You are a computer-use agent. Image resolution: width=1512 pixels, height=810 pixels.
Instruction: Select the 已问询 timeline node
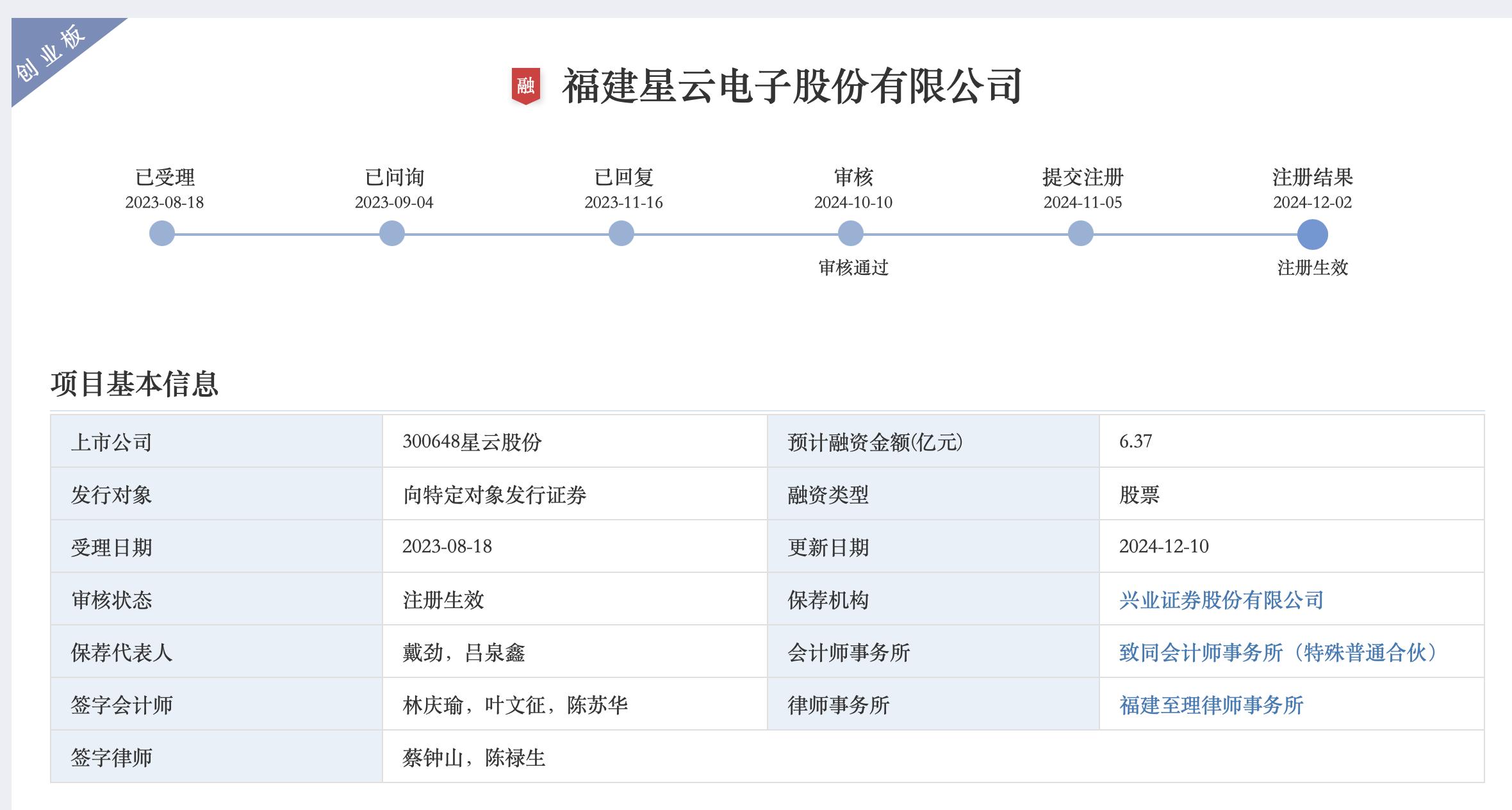point(391,233)
